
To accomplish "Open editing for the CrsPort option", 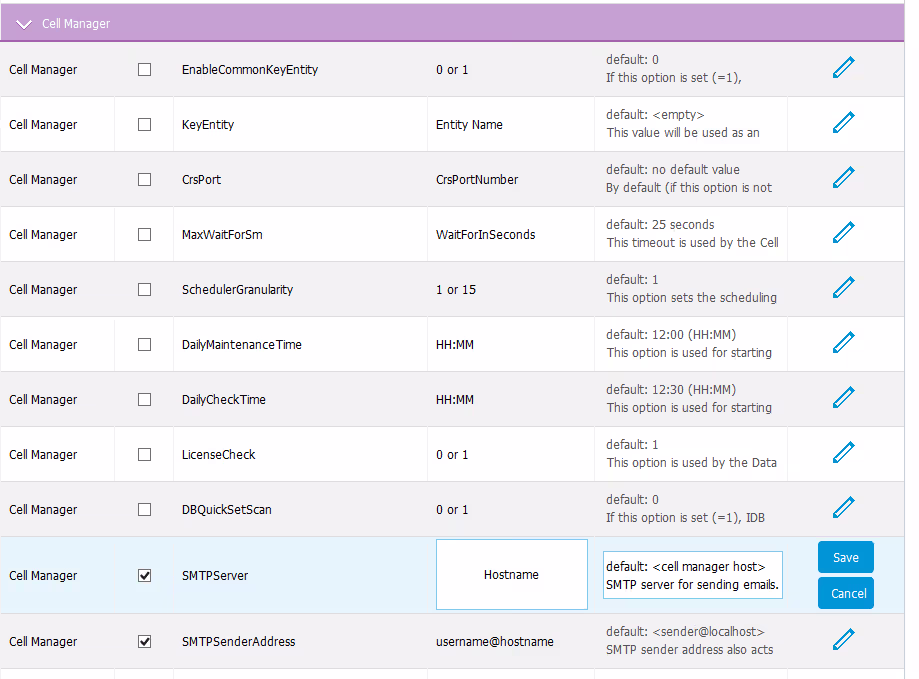I will 844,178.
